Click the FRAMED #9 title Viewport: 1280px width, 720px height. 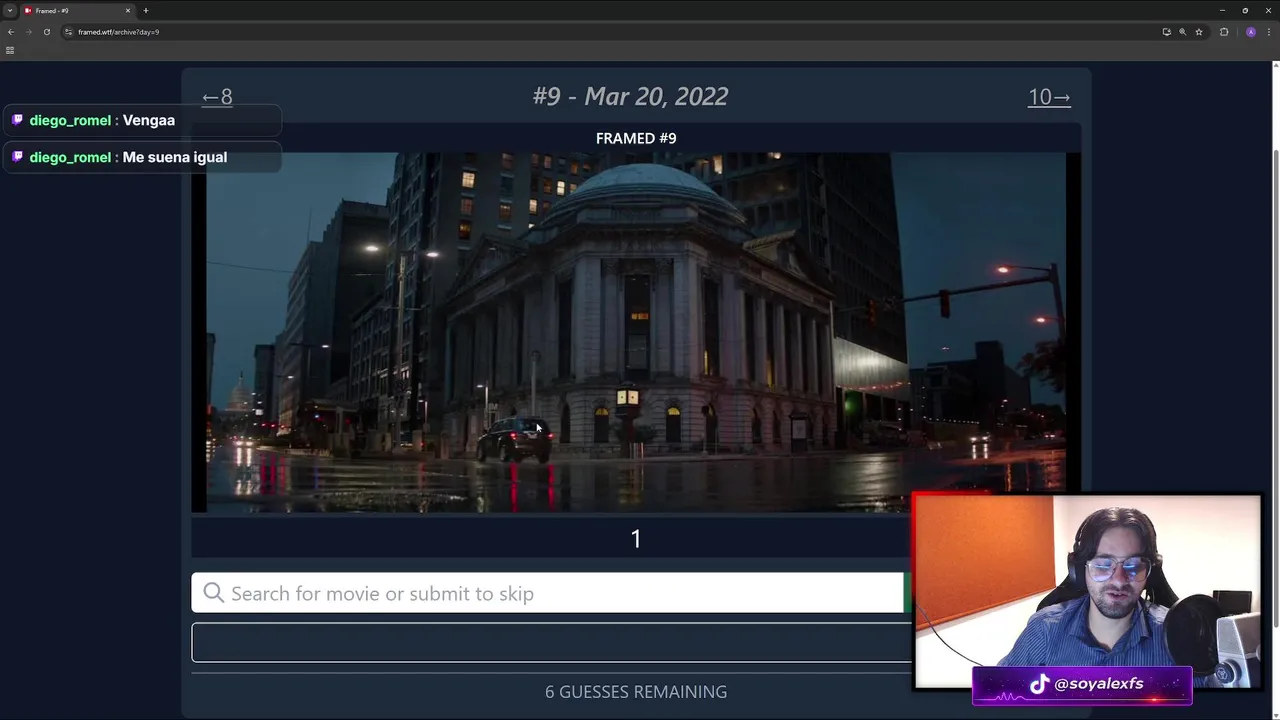click(x=636, y=138)
